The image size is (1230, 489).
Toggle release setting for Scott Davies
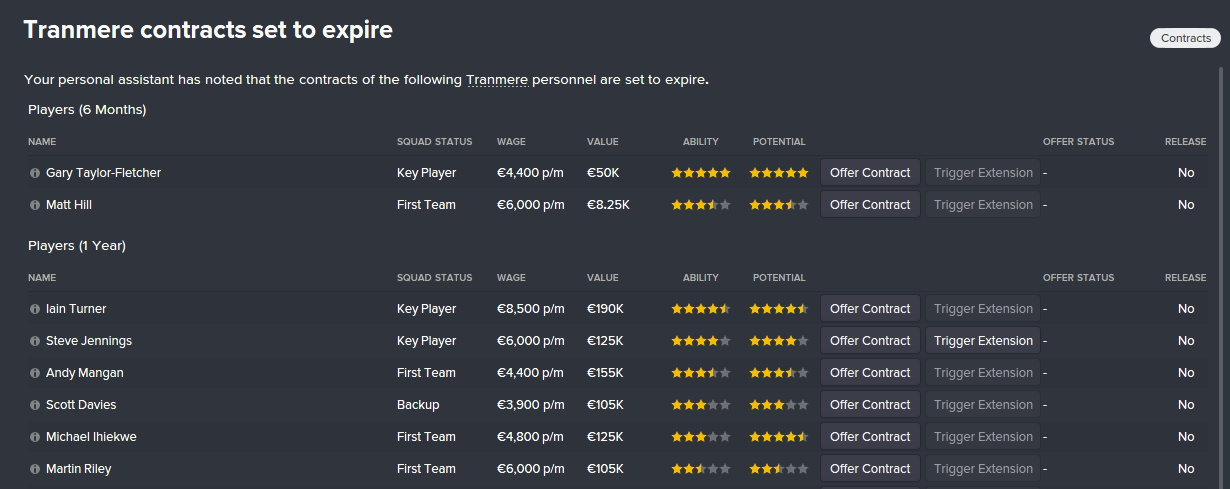(x=1185, y=405)
